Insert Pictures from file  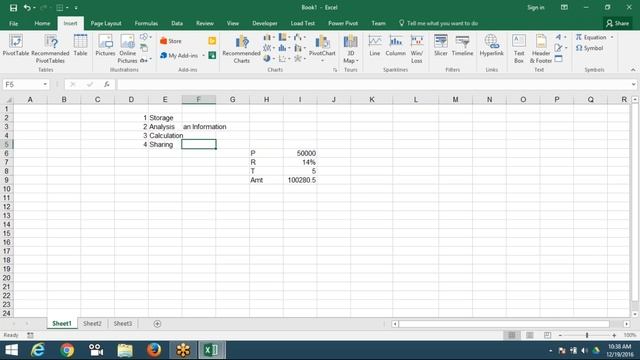(x=105, y=46)
